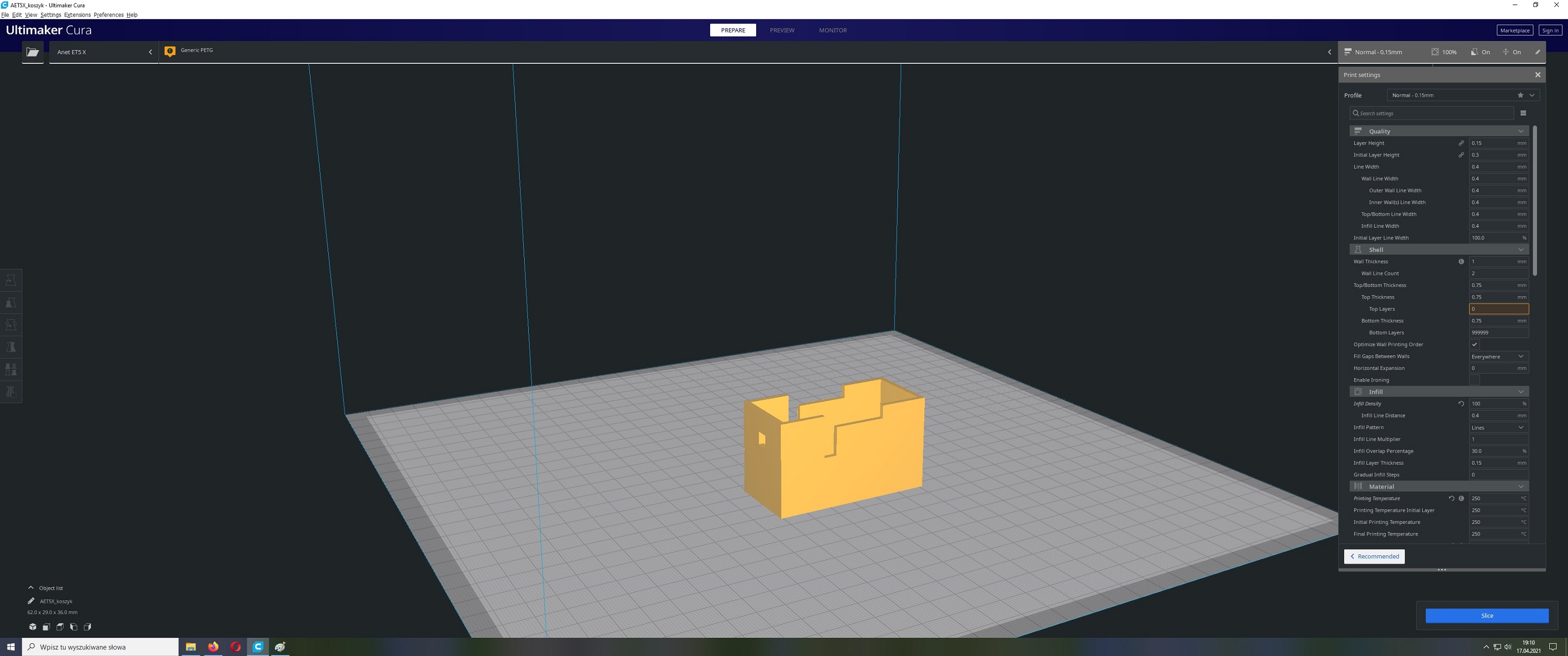The image size is (1568, 656).
Task: Reset Infill Density with revert arrow
Action: [1461, 403]
